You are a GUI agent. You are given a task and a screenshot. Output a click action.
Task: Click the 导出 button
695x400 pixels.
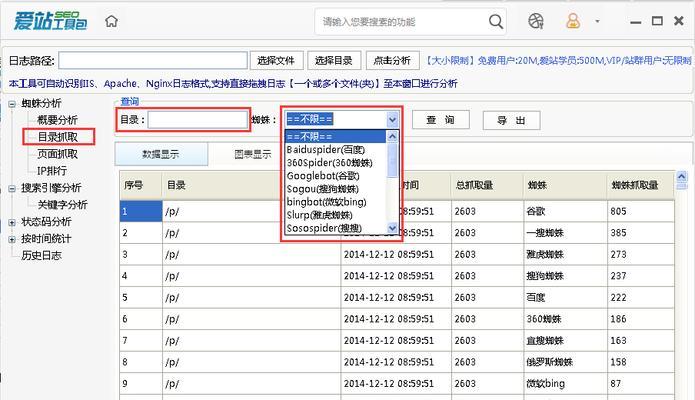[x=511, y=120]
